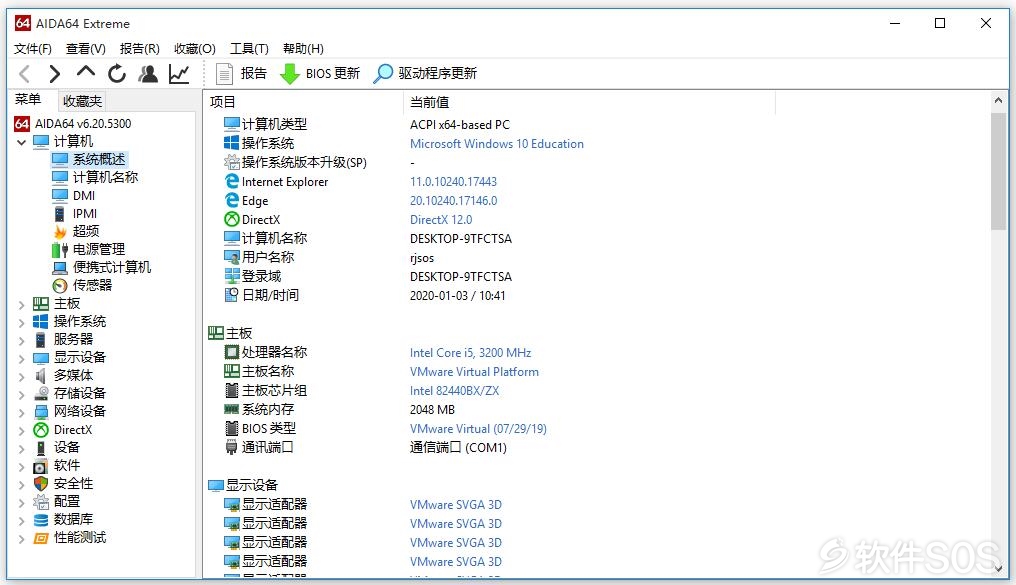Open the Intel Core i5, 3200 MHz link
This screenshot has width=1016, height=585.
click(x=470, y=353)
